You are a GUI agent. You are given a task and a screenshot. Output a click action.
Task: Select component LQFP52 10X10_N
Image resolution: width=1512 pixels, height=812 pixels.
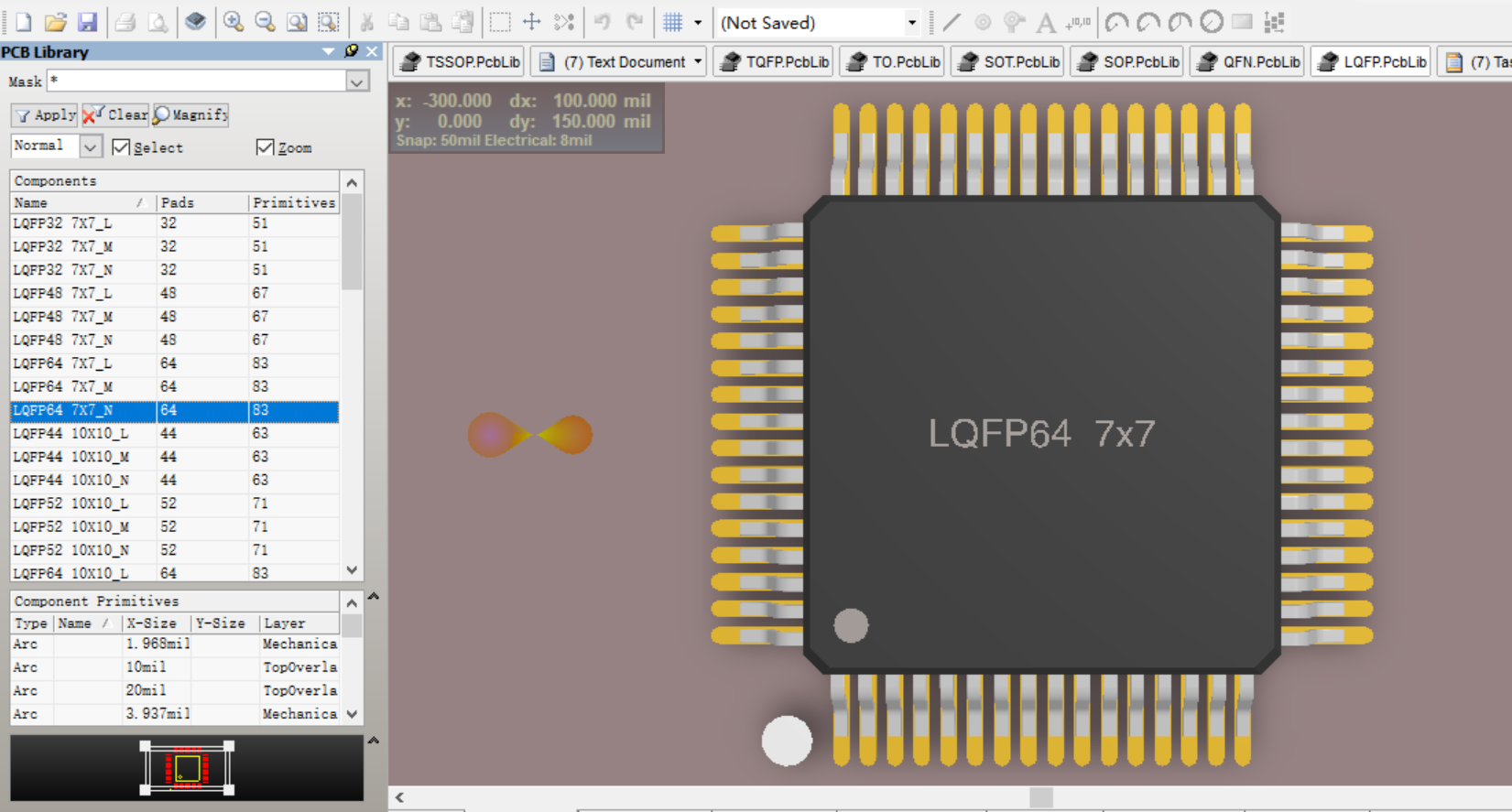point(174,550)
